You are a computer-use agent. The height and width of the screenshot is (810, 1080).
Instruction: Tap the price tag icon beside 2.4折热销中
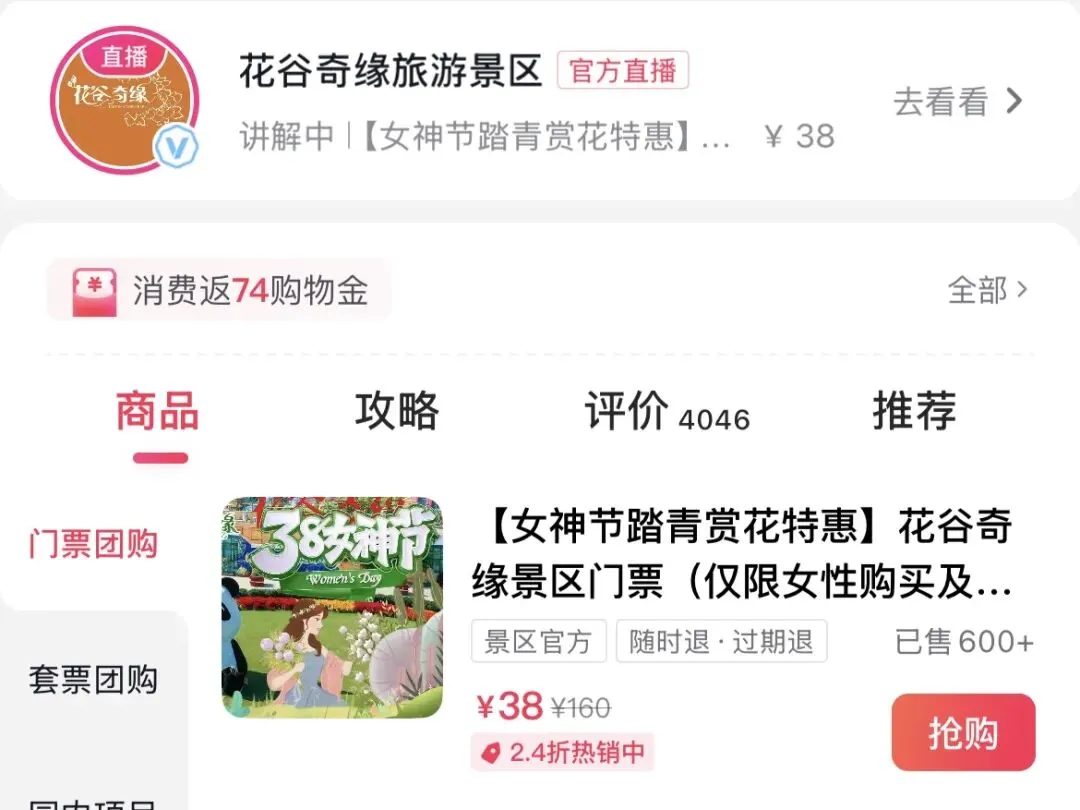pyautogui.click(x=490, y=752)
